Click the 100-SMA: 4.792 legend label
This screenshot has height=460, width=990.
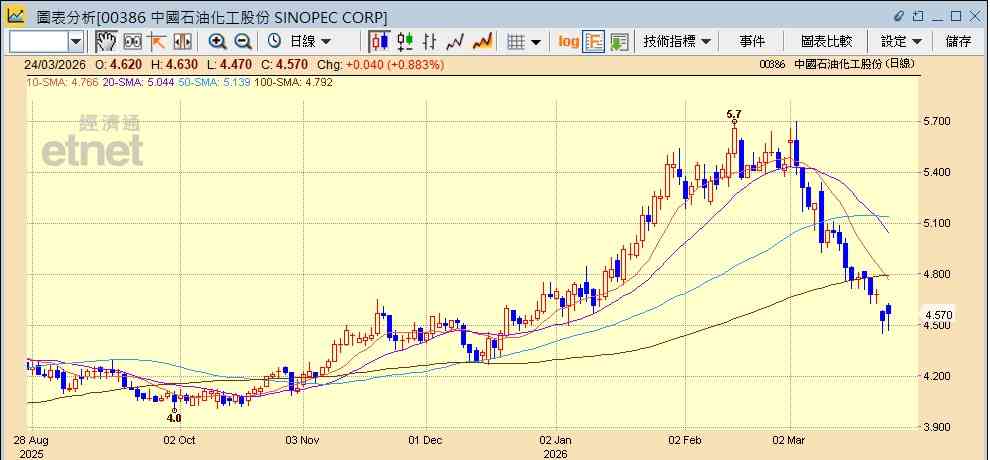click(294, 82)
